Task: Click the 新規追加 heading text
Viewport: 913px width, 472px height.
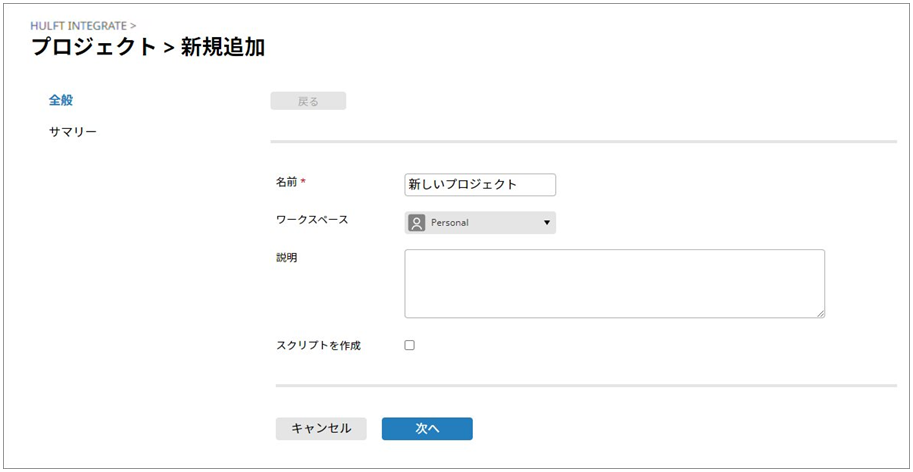Action: [223, 47]
